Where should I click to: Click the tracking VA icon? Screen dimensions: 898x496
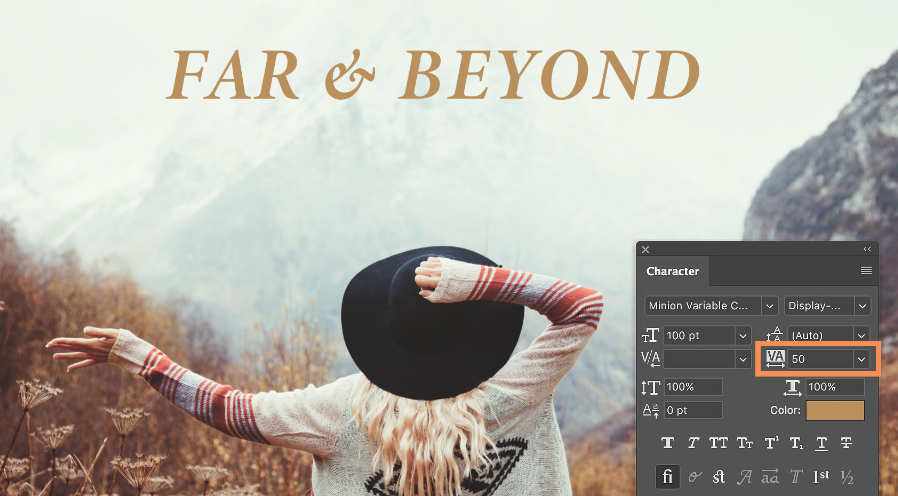(x=775, y=359)
